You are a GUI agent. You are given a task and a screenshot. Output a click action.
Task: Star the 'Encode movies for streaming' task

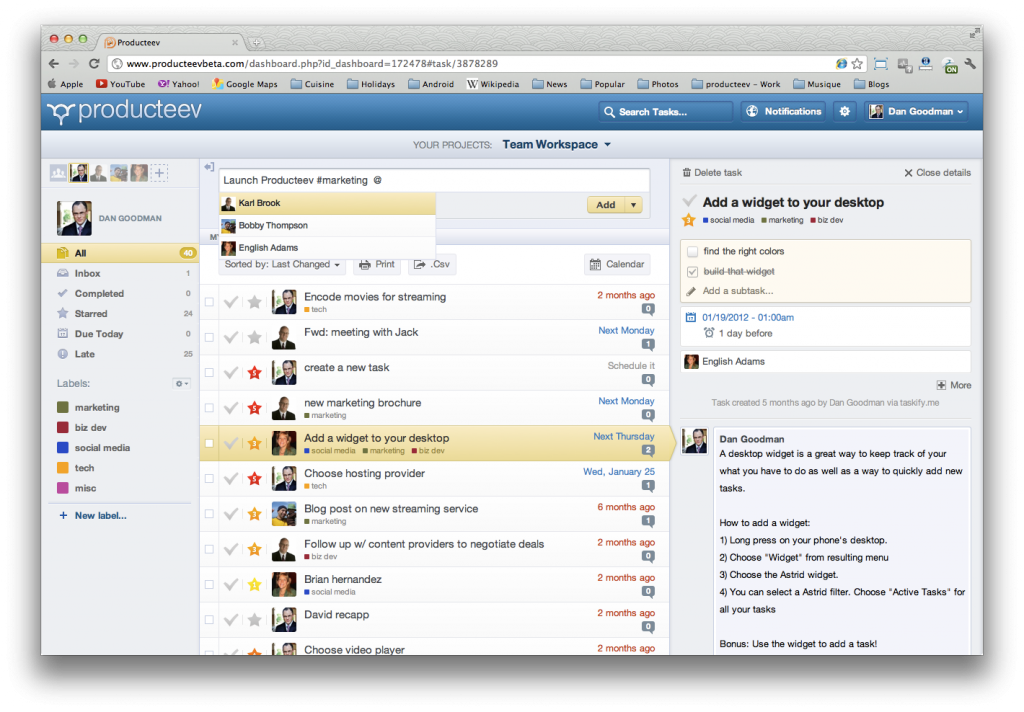tap(255, 302)
